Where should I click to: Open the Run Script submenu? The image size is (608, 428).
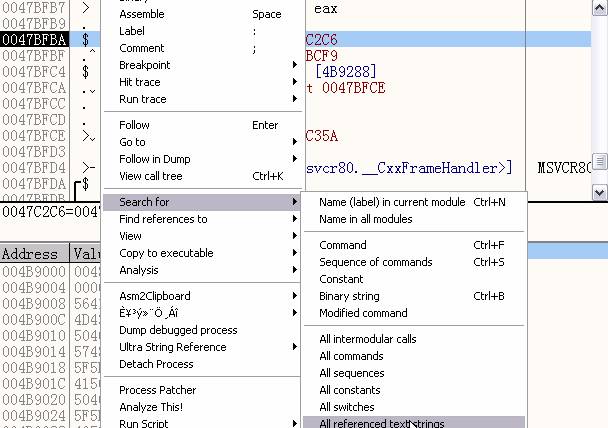click(202, 423)
